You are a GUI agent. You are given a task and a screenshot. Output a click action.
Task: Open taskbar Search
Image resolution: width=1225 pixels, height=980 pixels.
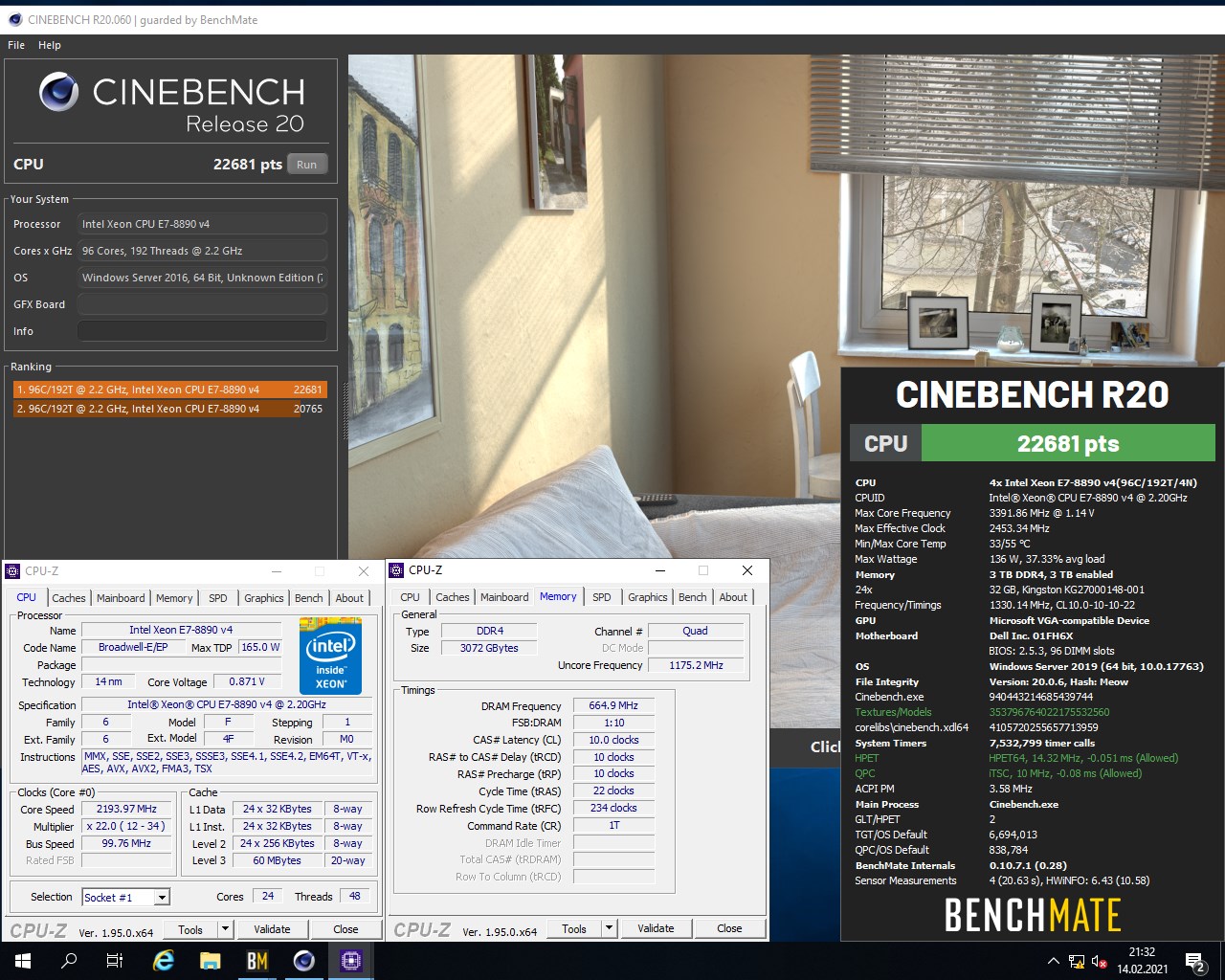point(69,961)
